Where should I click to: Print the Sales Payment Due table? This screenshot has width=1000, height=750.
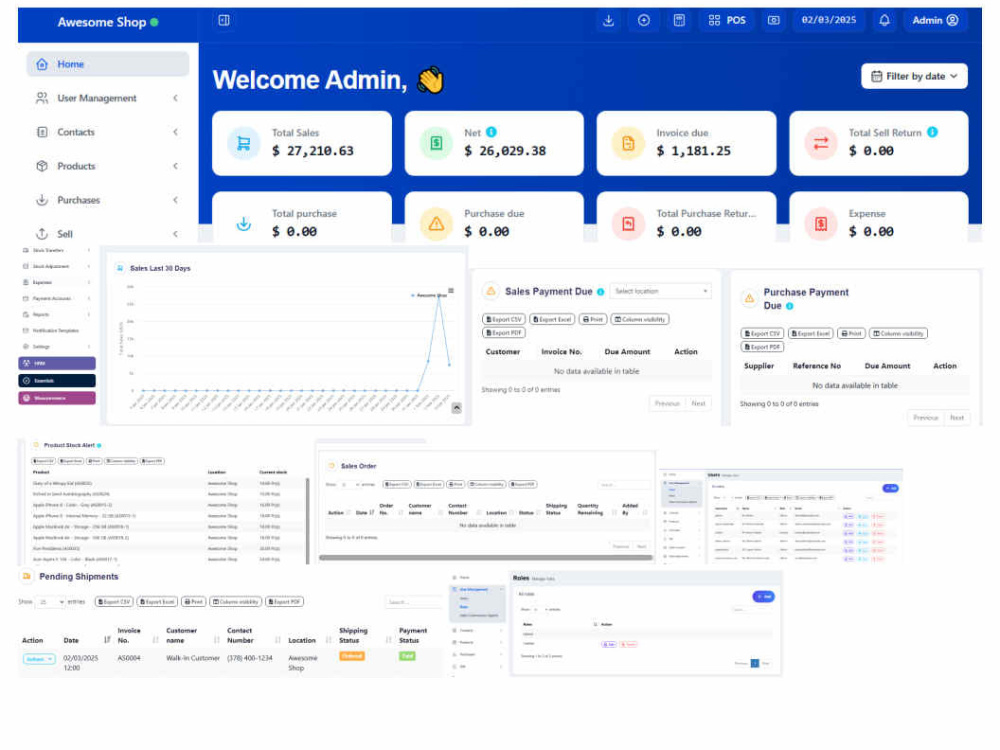point(593,319)
